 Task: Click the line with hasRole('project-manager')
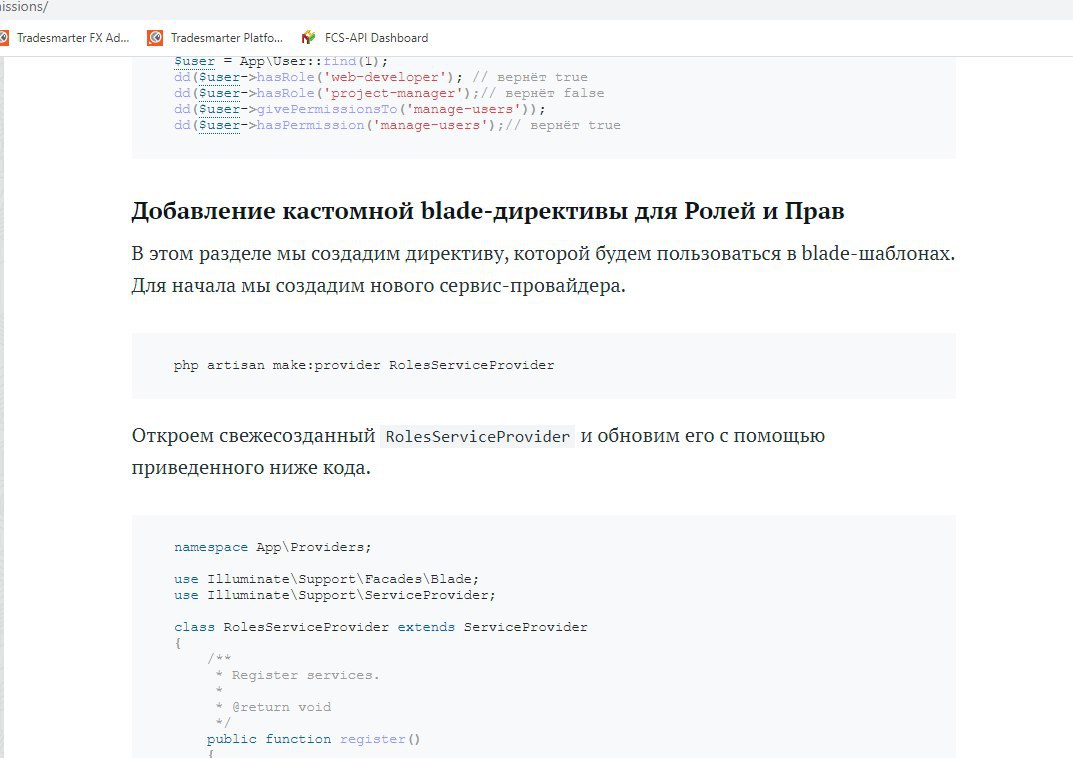[389, 93]
